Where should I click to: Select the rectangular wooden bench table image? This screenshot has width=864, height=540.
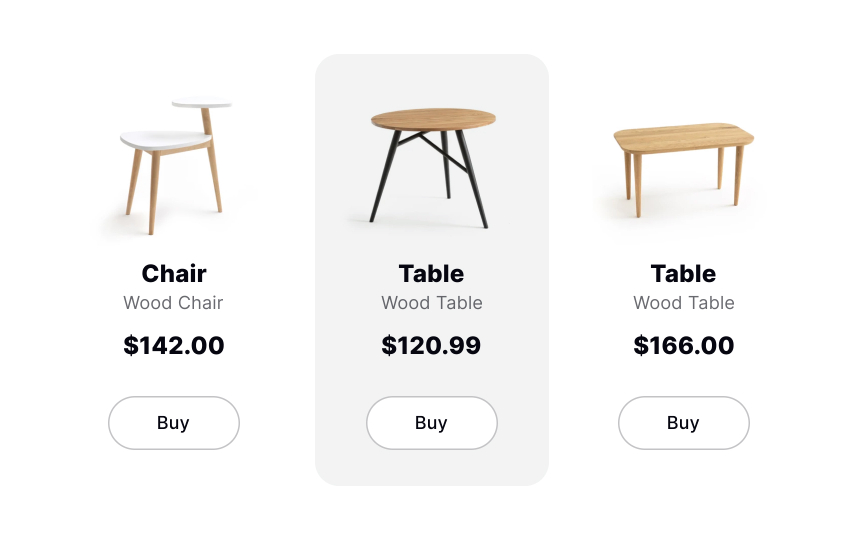tap(683, 166)
